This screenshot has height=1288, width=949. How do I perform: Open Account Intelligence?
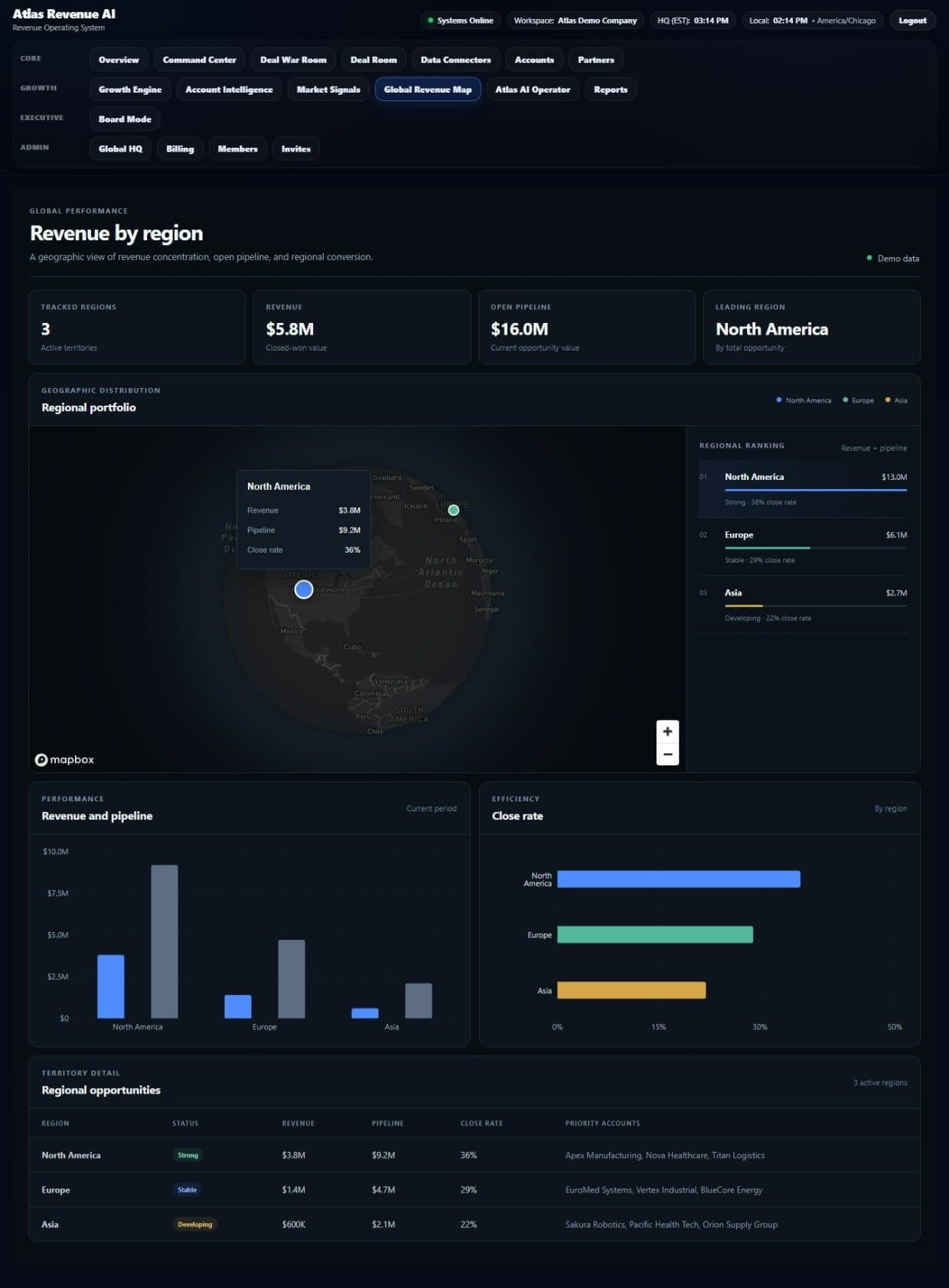(x=229, y=90)
